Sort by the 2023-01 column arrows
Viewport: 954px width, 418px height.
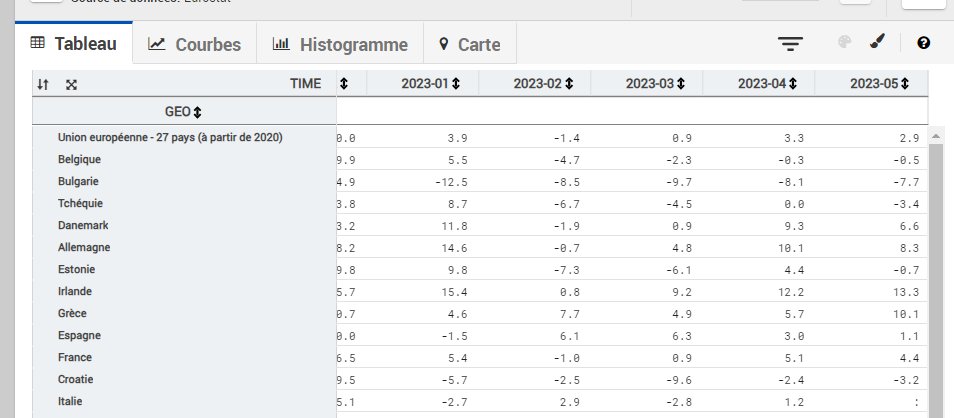coord(456,84)
